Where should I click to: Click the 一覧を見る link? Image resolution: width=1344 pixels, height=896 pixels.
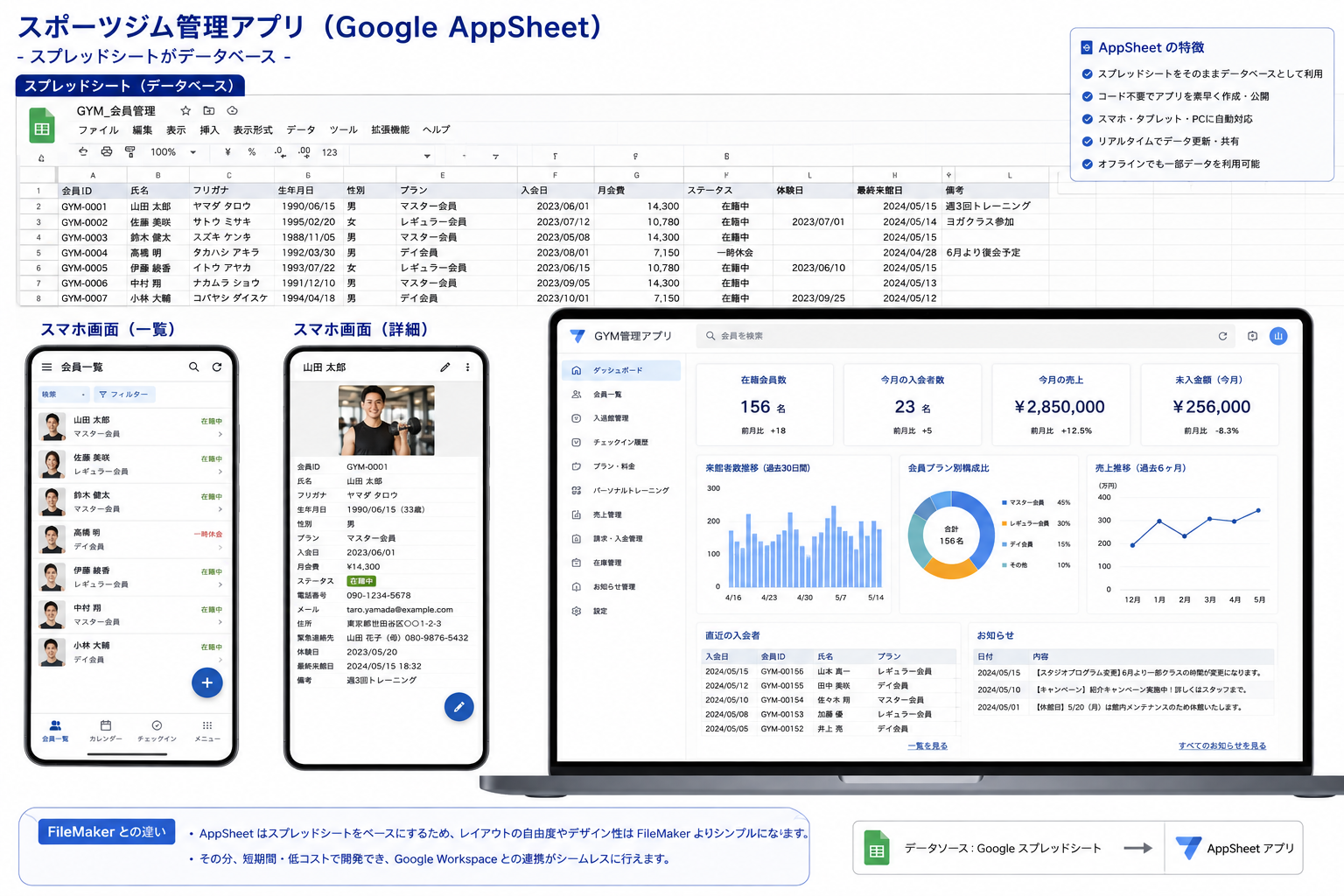coord(927,746)
